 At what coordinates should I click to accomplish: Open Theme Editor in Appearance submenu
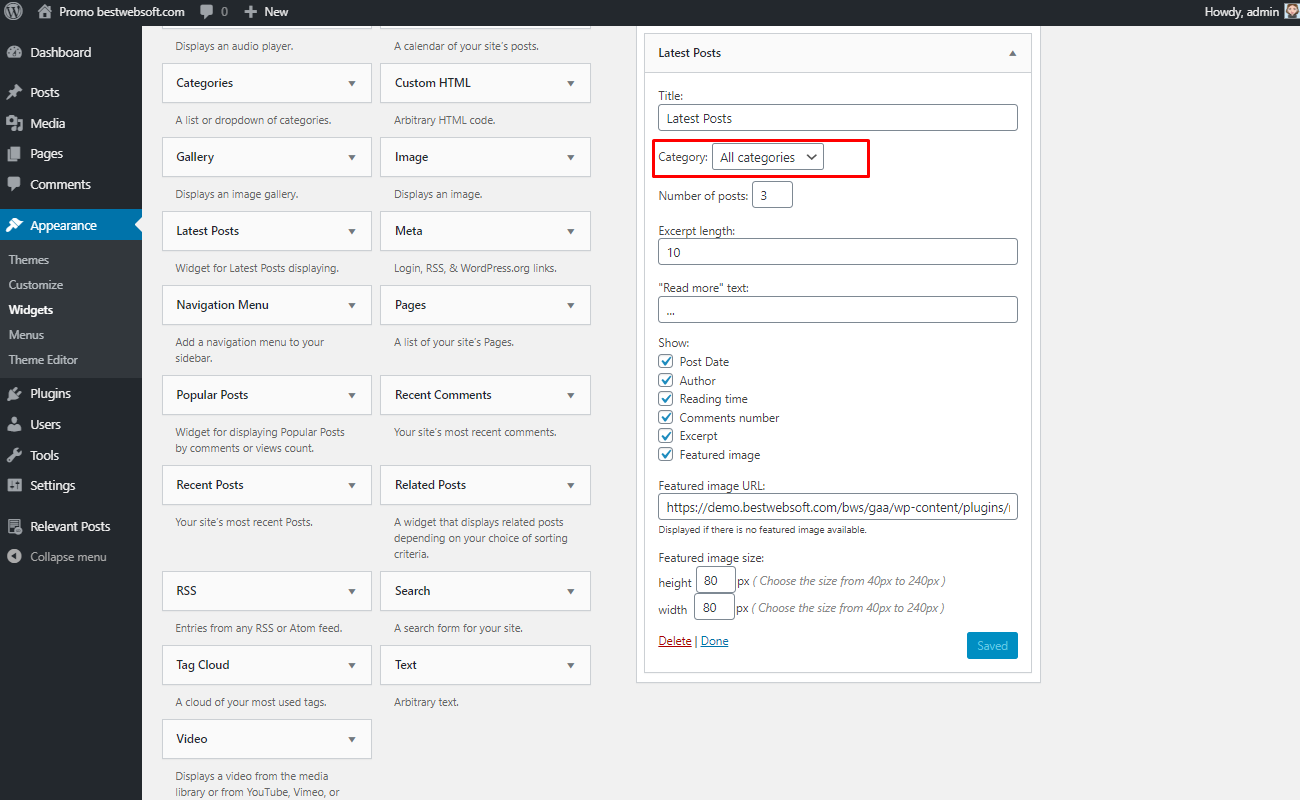[43, 360]
